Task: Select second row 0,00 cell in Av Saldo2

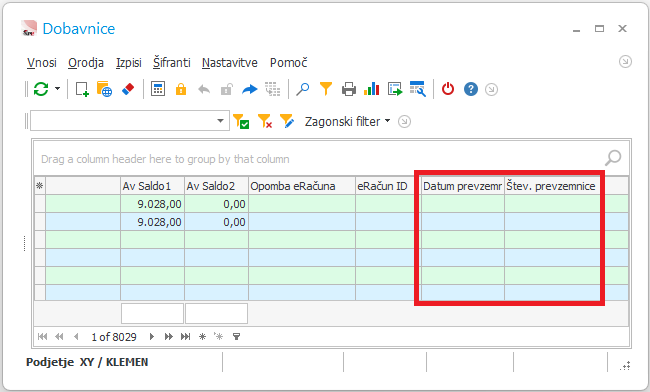Action: click(x=216, y=222)
